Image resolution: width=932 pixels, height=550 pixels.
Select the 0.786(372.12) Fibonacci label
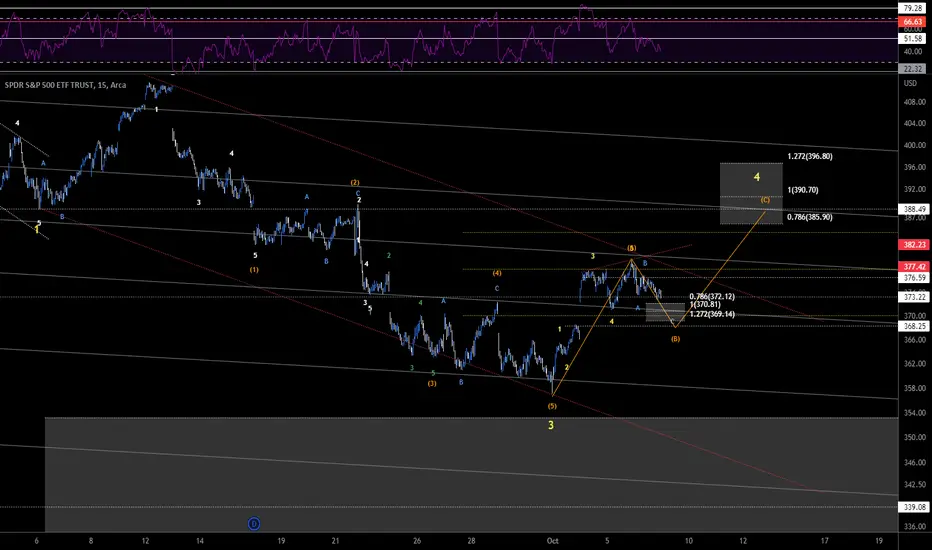pos(711,296)
